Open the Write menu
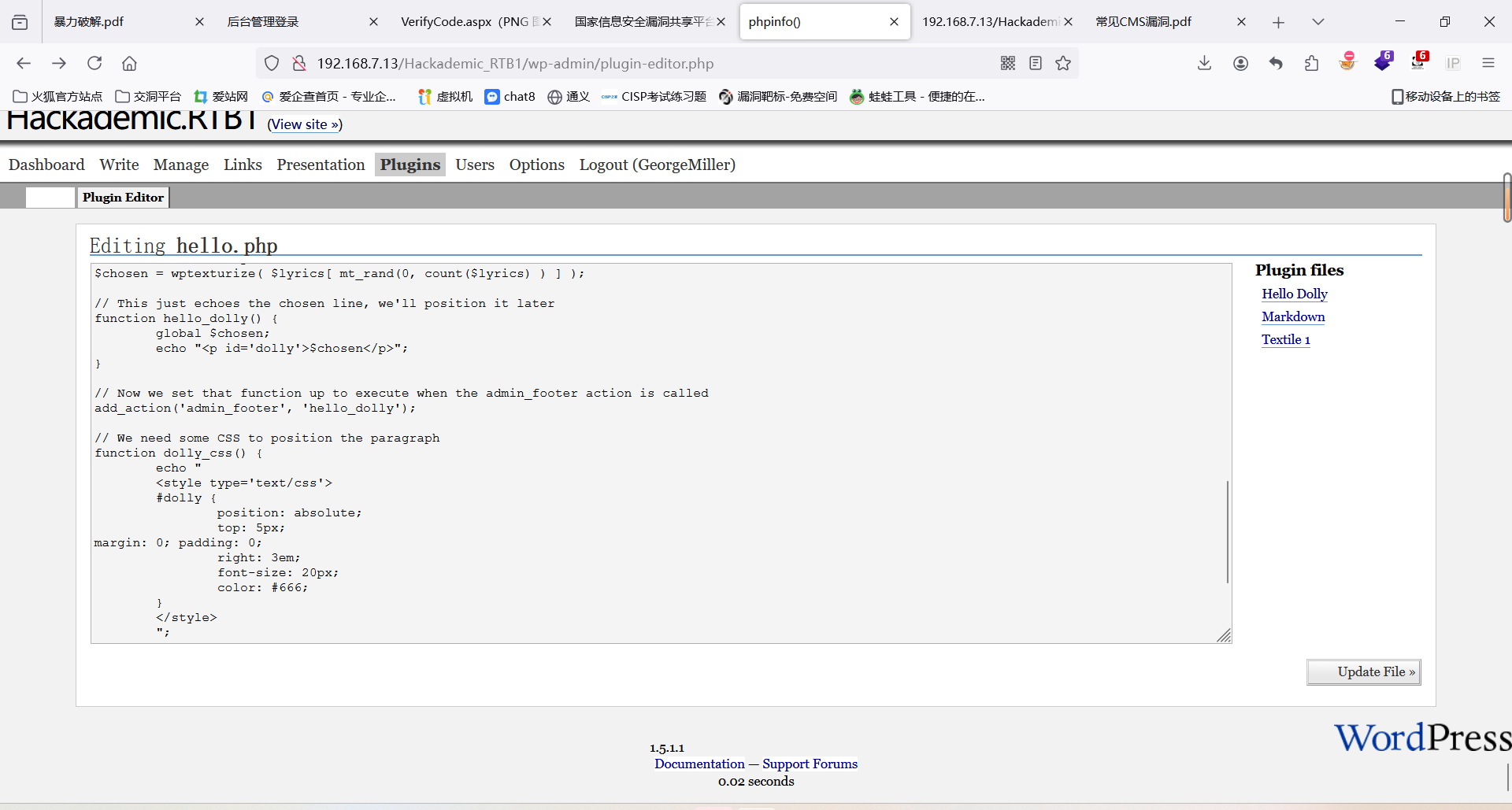Viewport: 1512px width, 810px height. pos(119,165)
